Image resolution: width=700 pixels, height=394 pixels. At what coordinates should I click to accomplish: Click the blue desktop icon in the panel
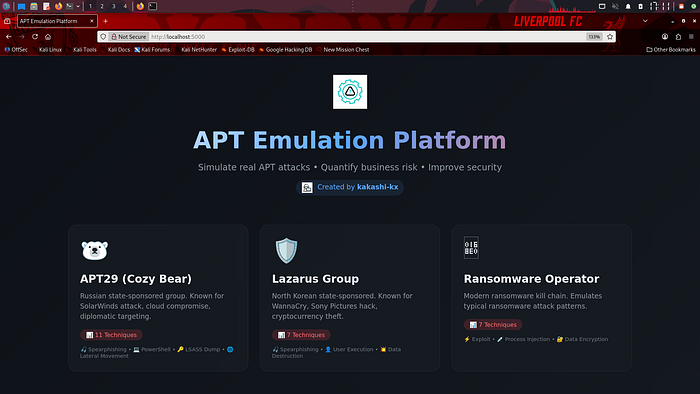tap(21, 6)
